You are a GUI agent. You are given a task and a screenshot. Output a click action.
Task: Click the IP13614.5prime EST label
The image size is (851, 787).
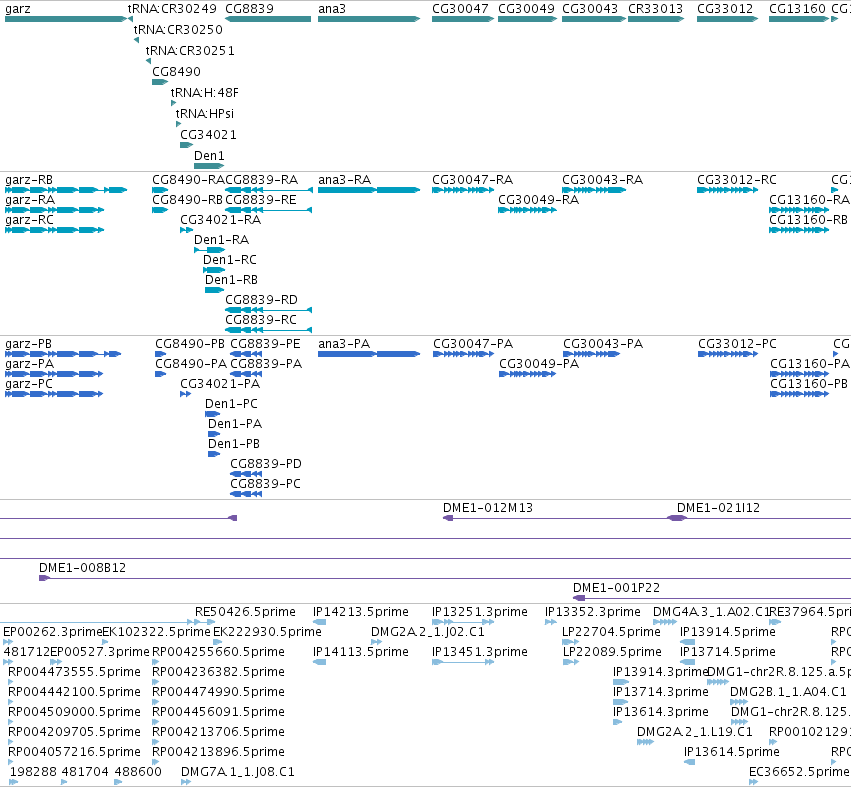pos(732,752)
